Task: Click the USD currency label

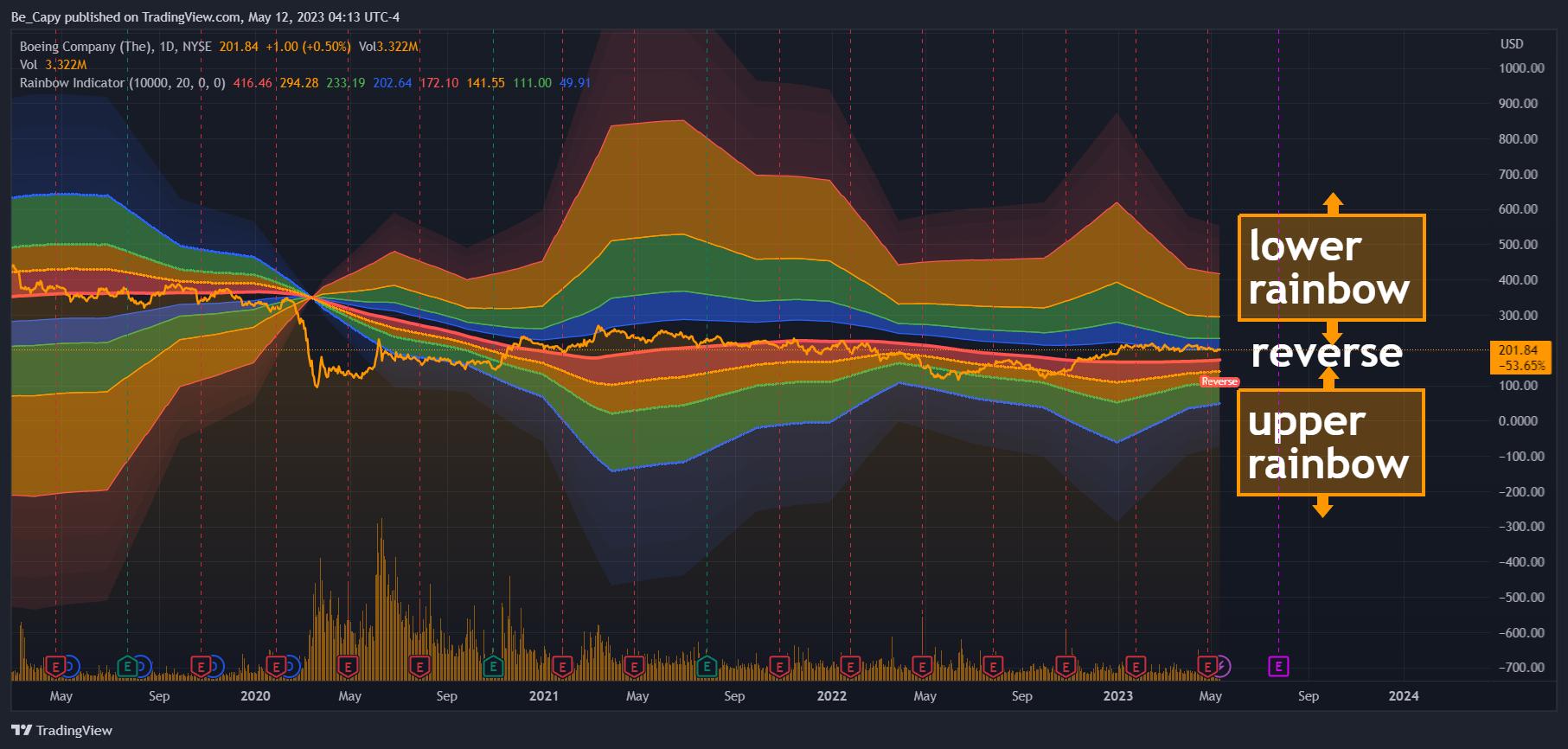Action: 1512,44
